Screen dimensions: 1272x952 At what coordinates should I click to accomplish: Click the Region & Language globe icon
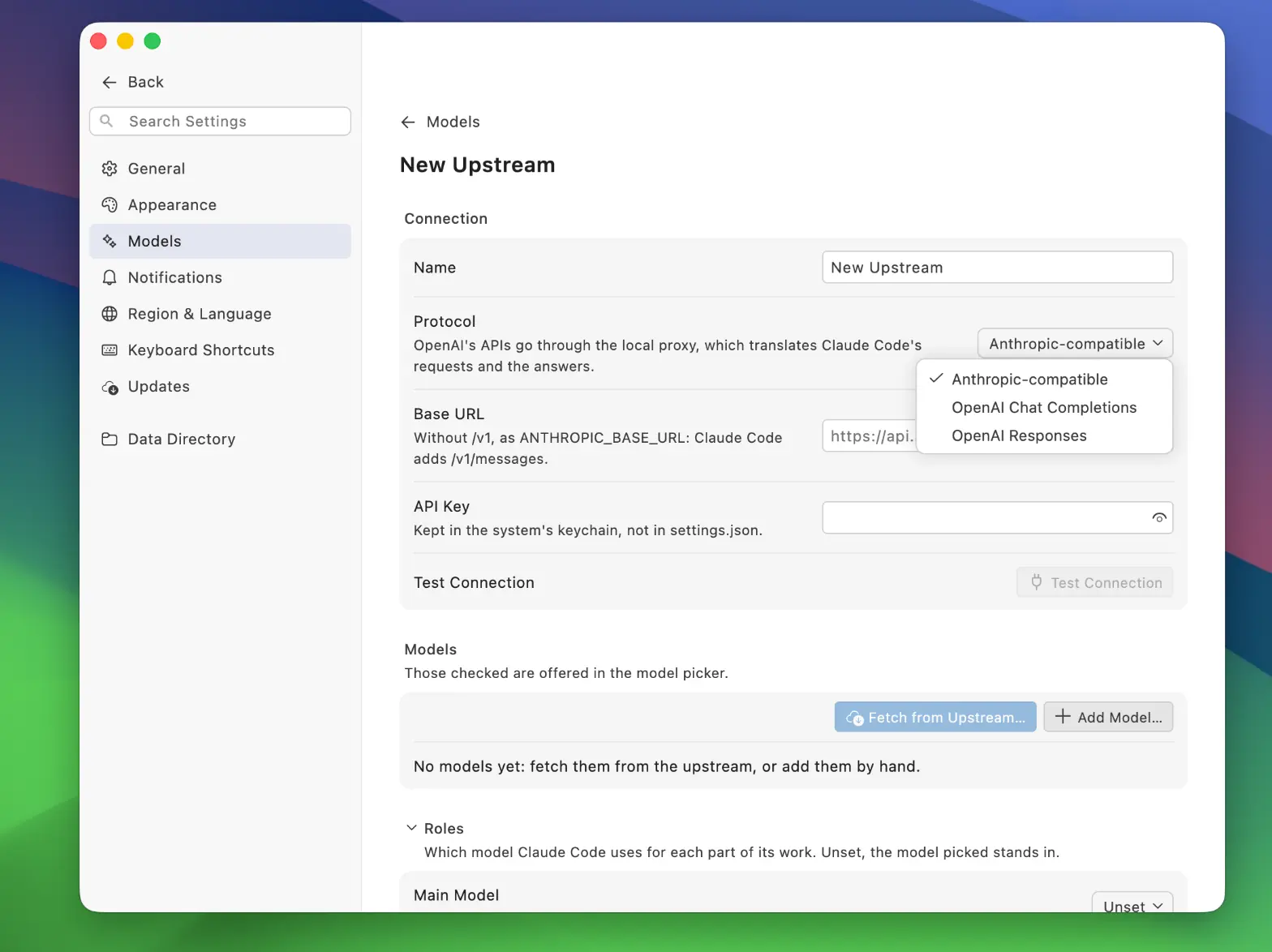[x=110, y=314]
